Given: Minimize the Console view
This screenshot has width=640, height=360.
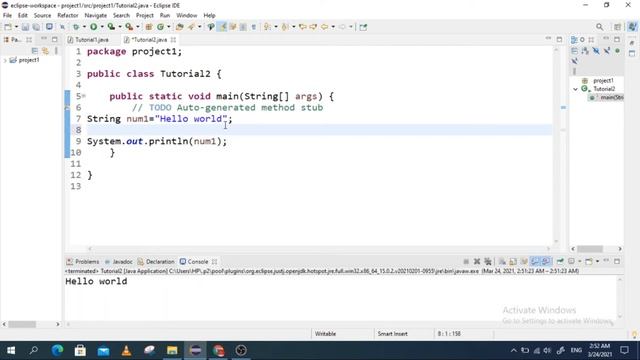Looking at the screenshot, I should point(606,261).
